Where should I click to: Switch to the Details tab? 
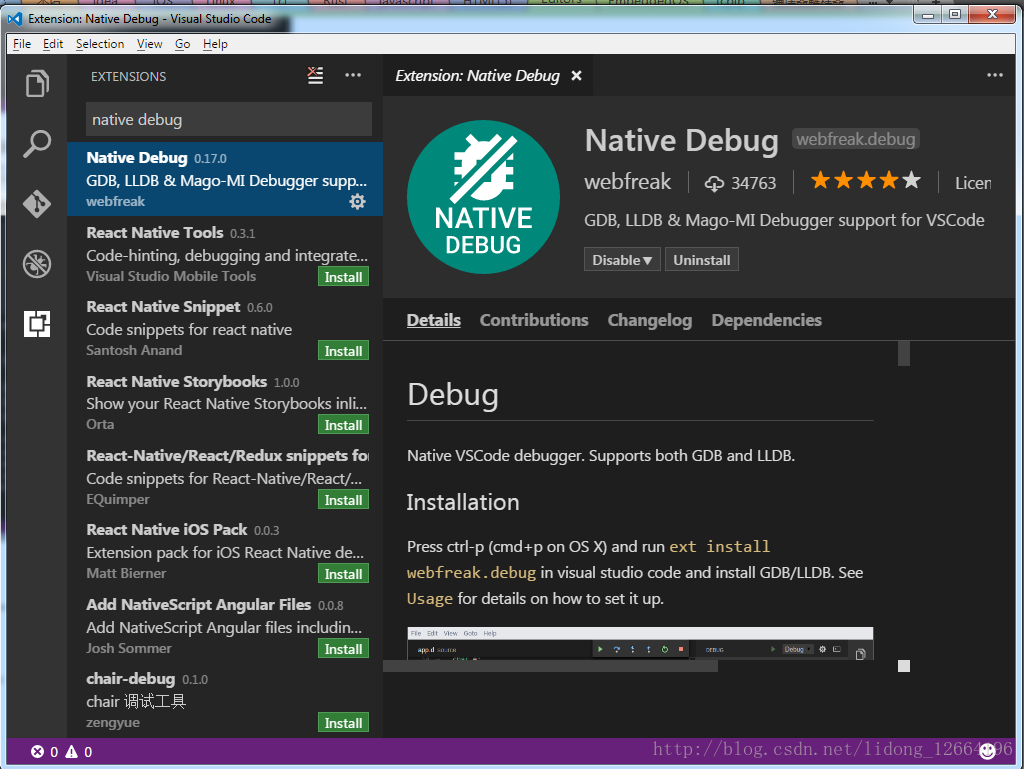(434, 320)
